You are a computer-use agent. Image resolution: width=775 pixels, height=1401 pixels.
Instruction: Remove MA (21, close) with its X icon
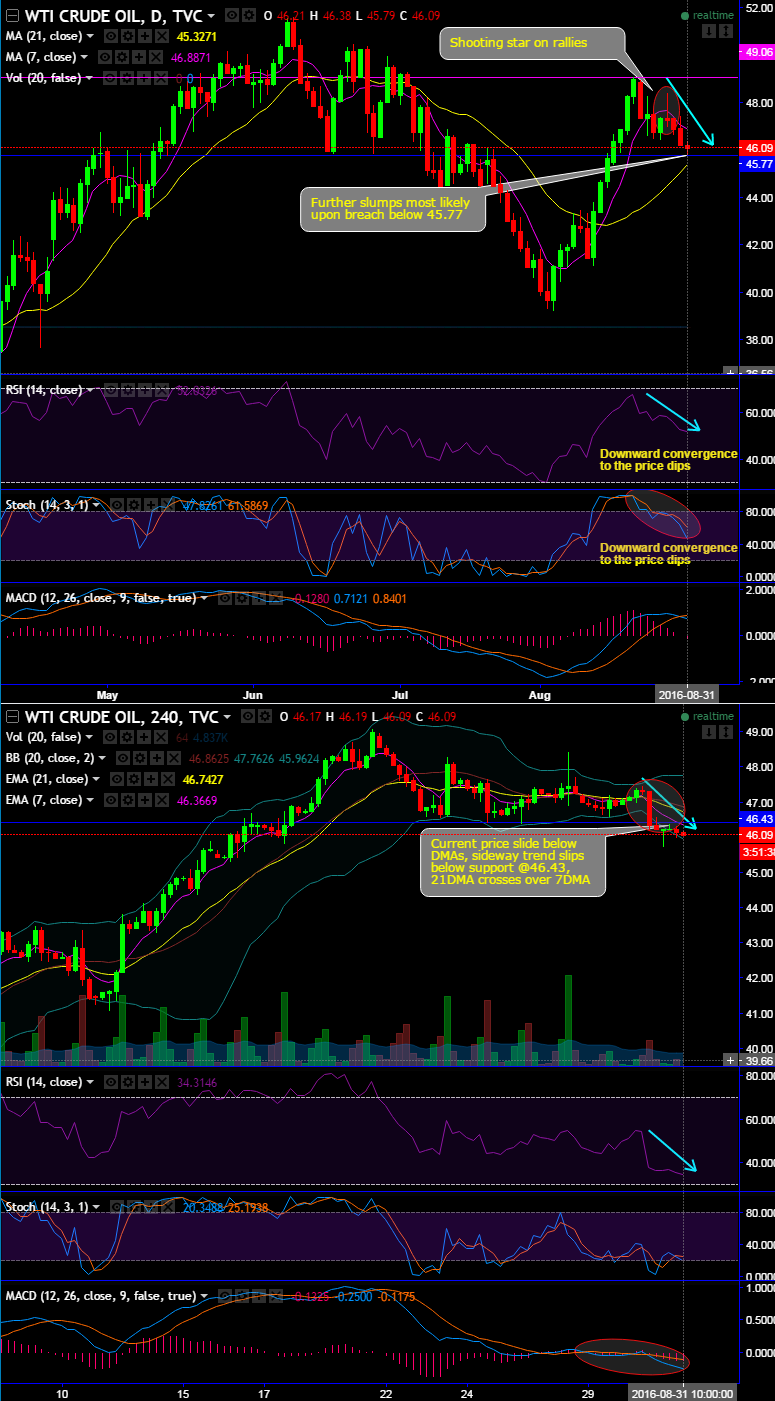point(160,36)
